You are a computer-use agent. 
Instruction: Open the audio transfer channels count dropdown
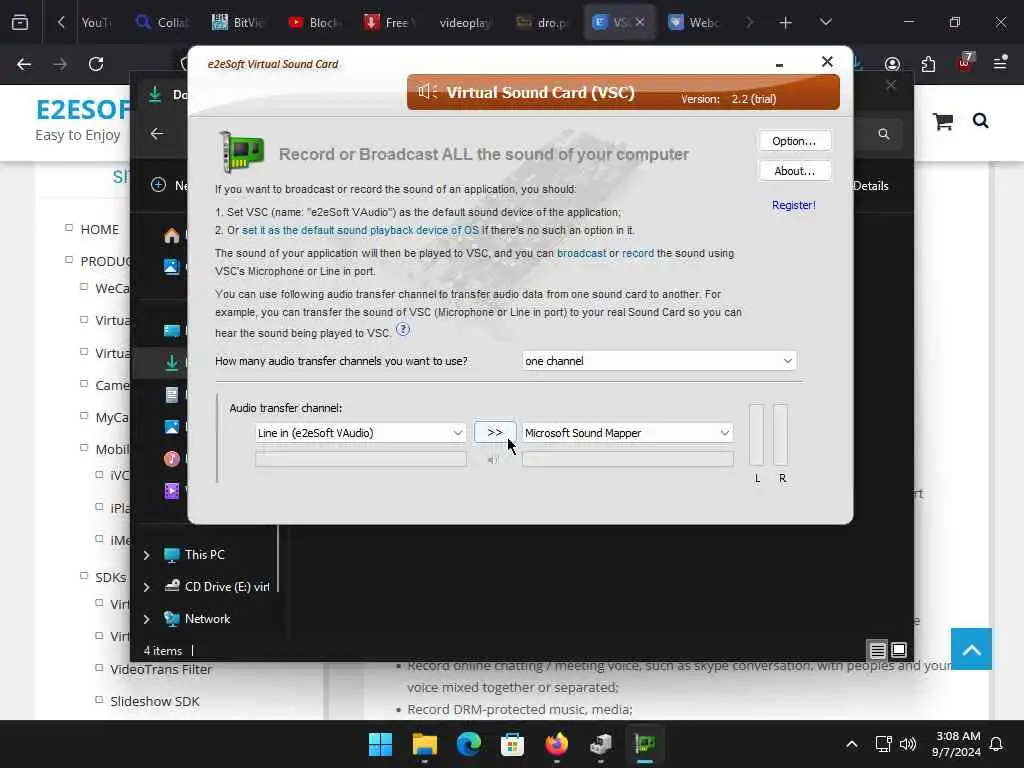coord(659,361)
